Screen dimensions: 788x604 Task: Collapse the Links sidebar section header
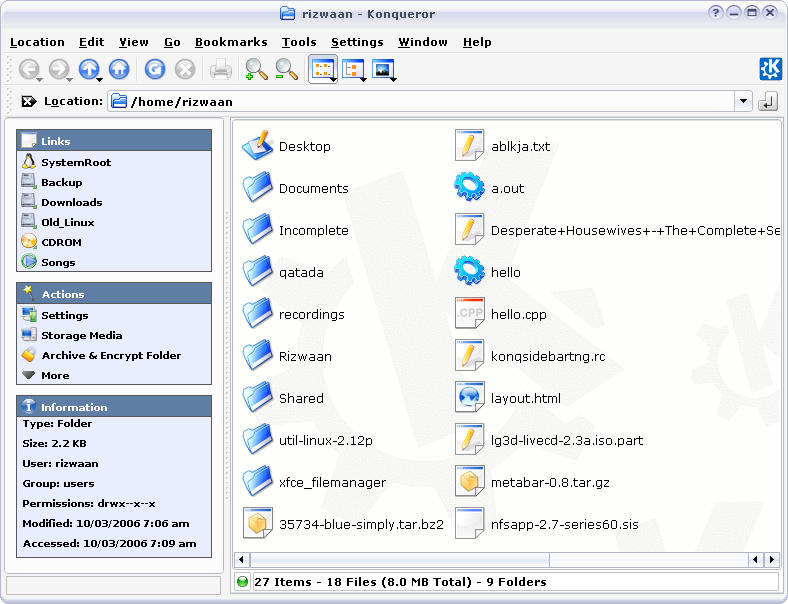pos(114,141)
